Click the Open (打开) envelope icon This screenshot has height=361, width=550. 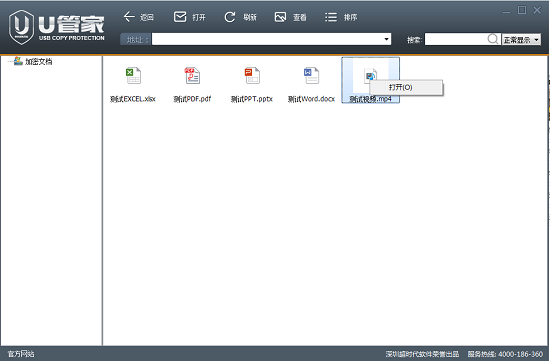(180, 16)
